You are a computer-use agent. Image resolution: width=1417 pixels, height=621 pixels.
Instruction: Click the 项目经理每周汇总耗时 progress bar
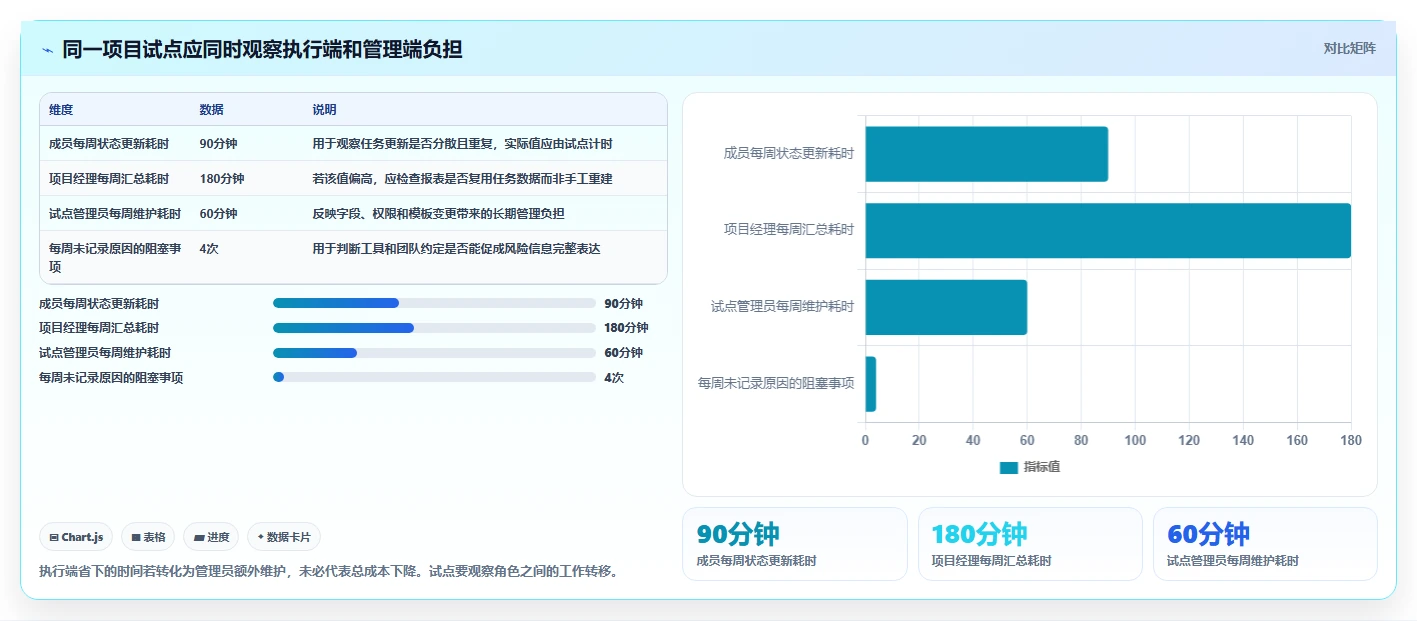pyautogui.click(x=434, y=328)
